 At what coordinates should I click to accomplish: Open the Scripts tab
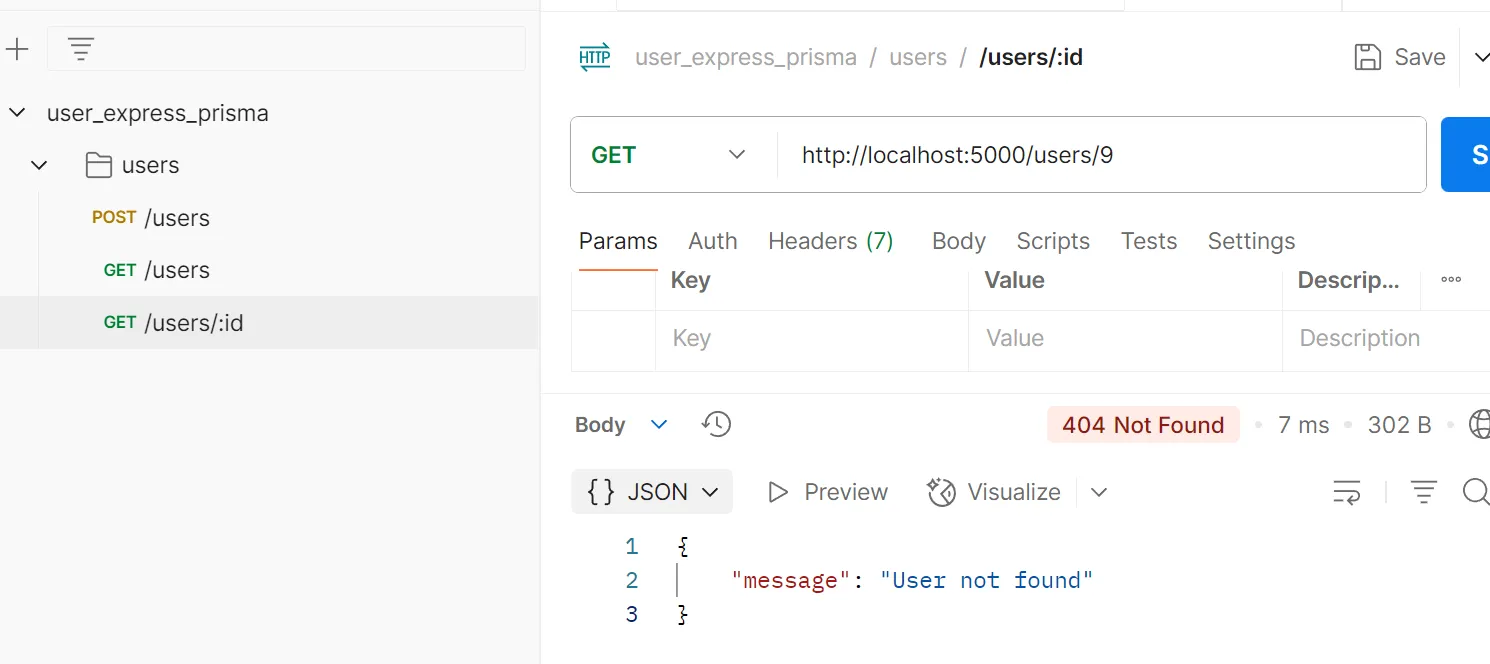tap(1053, 241)
